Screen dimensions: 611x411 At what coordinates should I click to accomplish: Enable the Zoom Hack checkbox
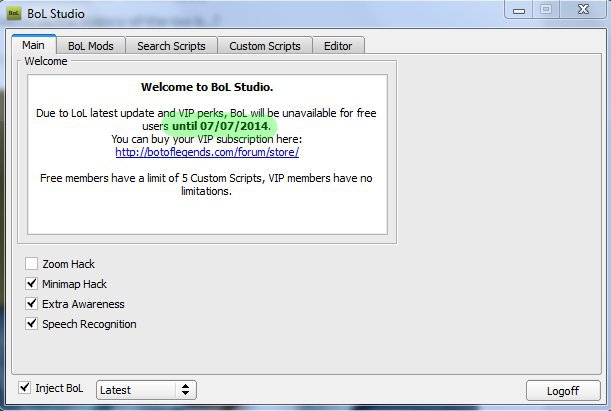coord(32,264)
